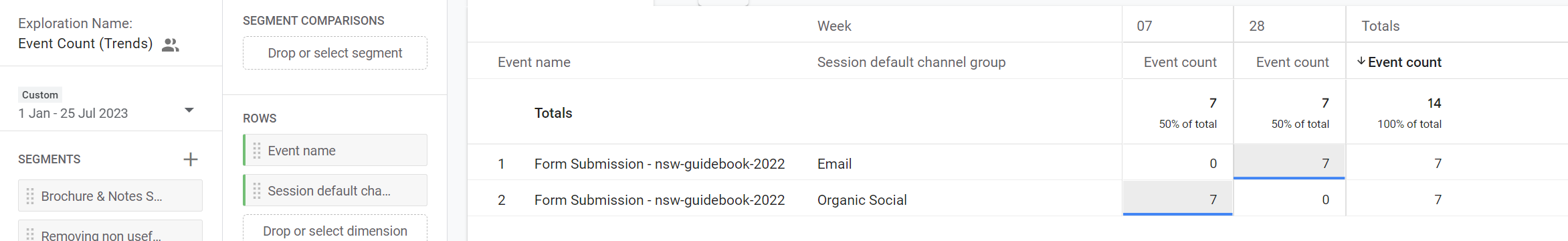Sort by week 28 Event count header
1568x241 pixels.
pyautogui.click(x=1292, y=62)
